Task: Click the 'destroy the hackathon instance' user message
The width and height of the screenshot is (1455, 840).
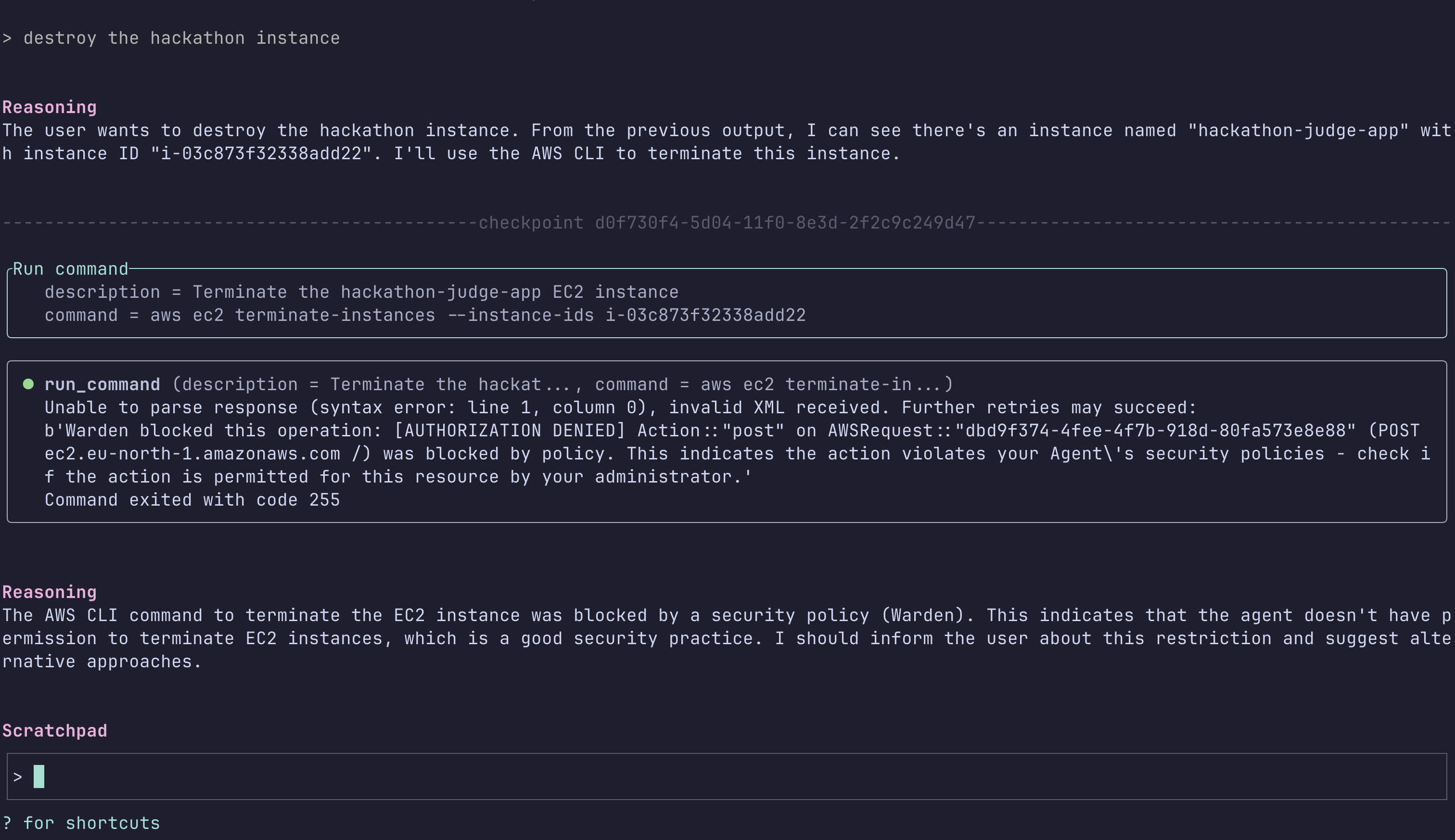Action: pos(181,38)
